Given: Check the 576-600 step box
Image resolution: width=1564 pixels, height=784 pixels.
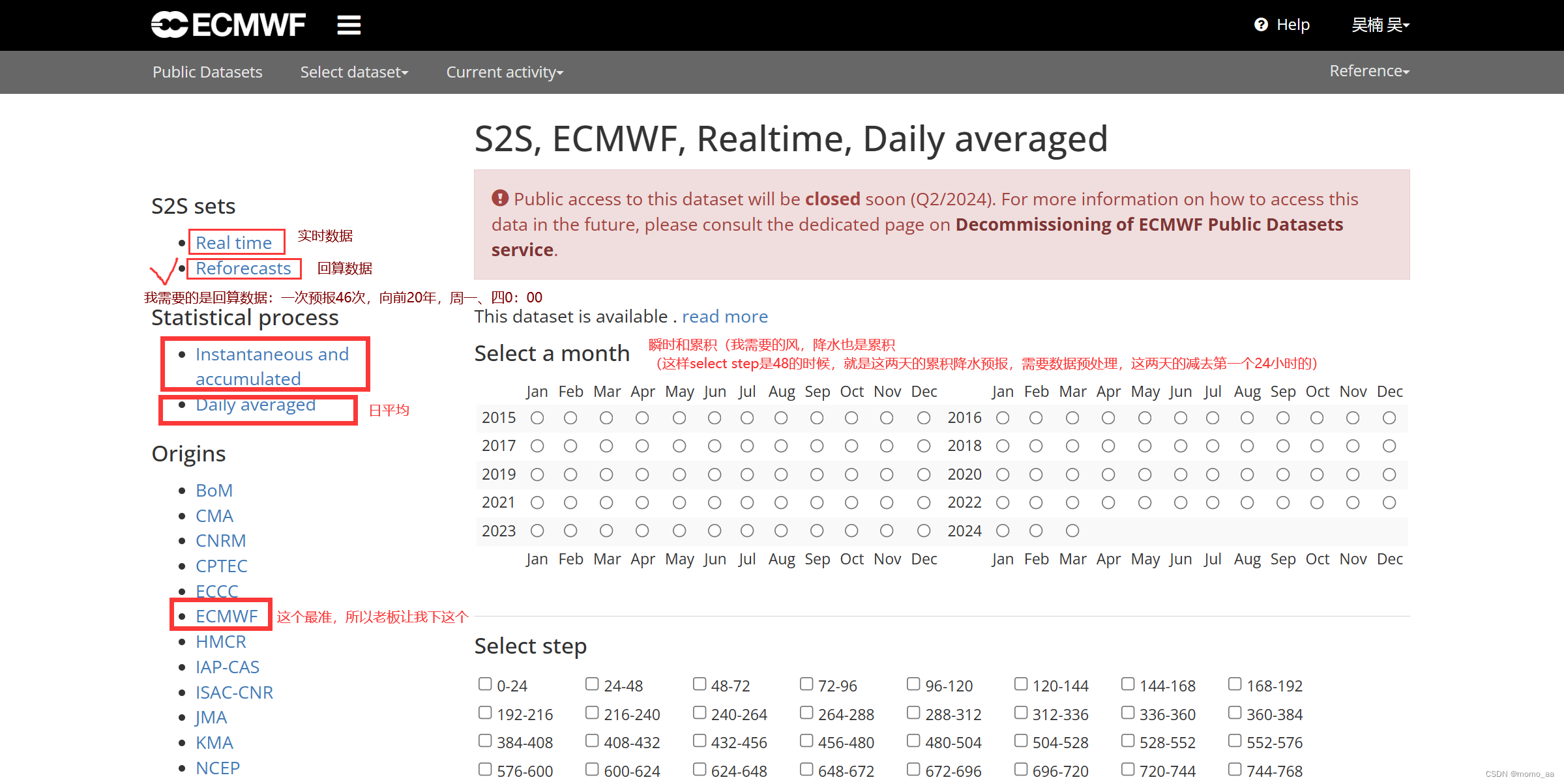Looking at the screenshot, I should [485, 769].
